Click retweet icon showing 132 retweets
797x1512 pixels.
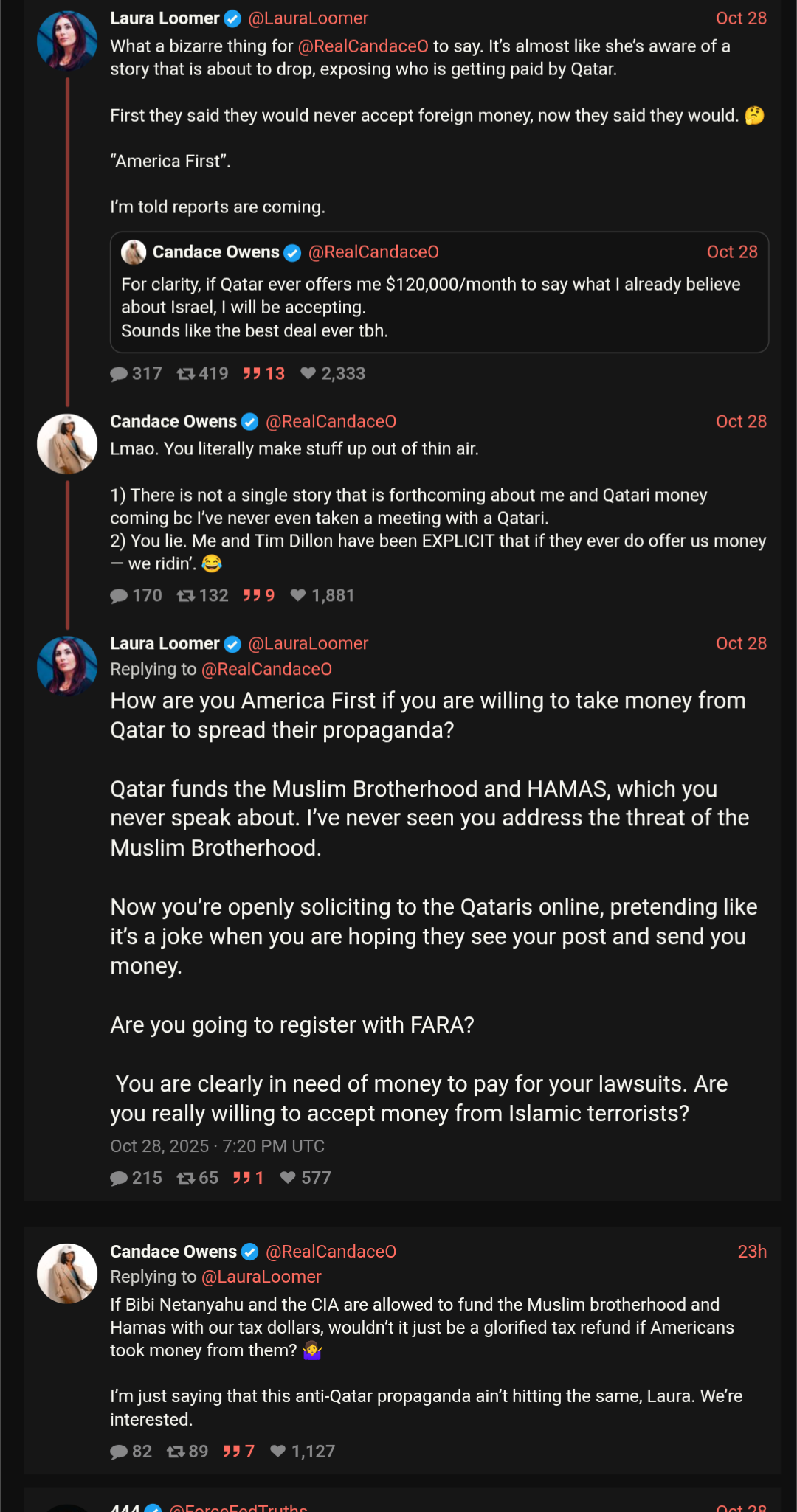[x=186, y=595]
